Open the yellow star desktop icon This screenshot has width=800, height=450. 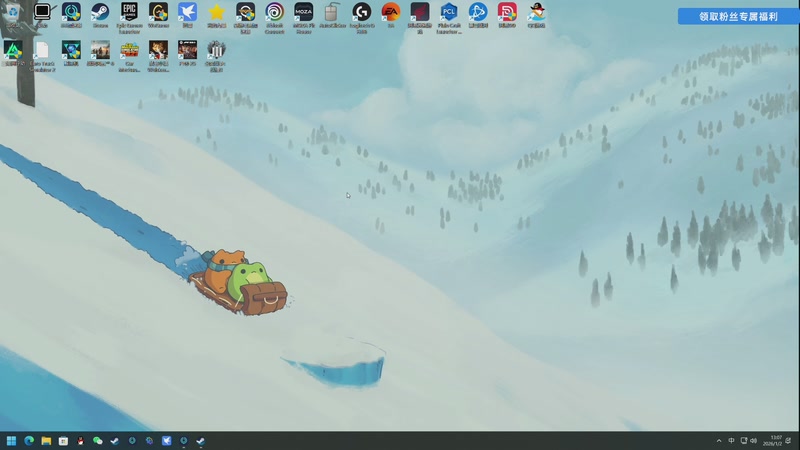216,14
